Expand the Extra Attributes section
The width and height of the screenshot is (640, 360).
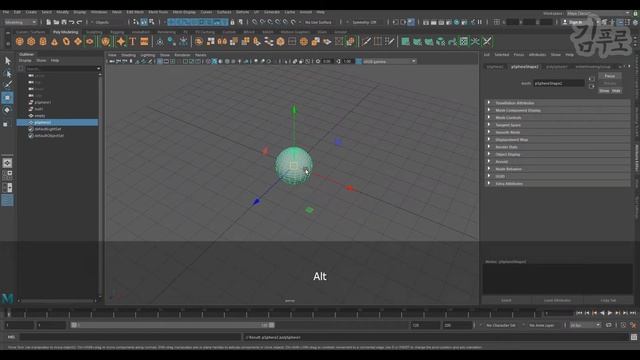coord(558,184)
